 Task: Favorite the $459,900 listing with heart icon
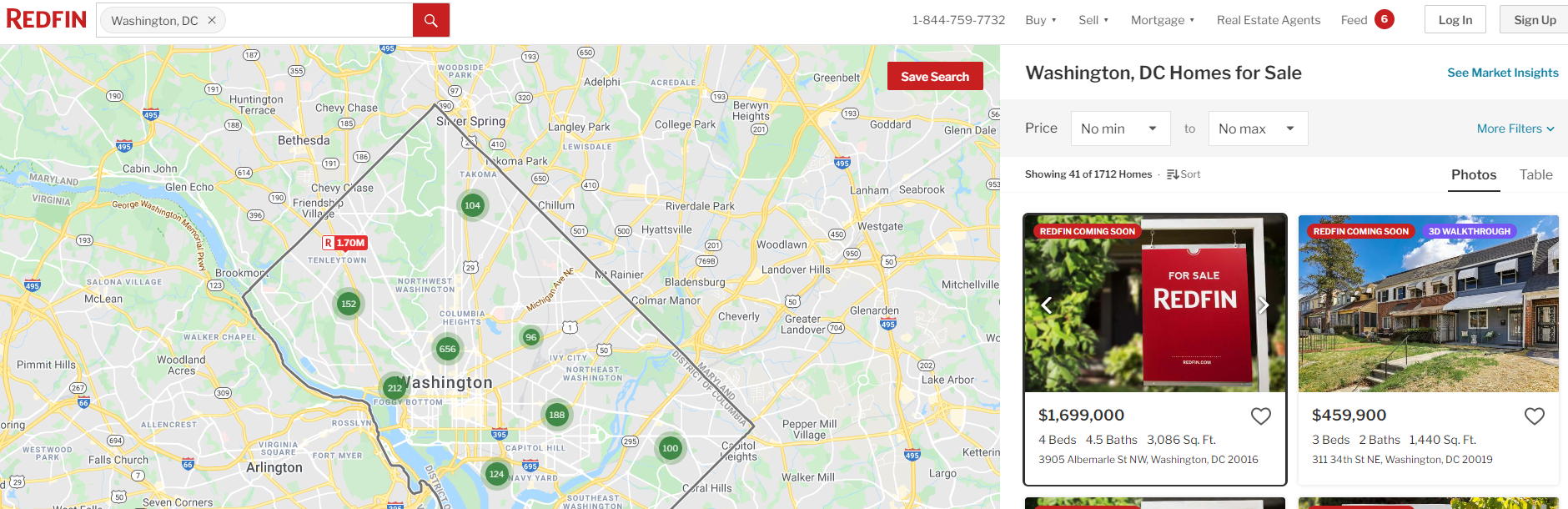click(x=1535, y=416)
